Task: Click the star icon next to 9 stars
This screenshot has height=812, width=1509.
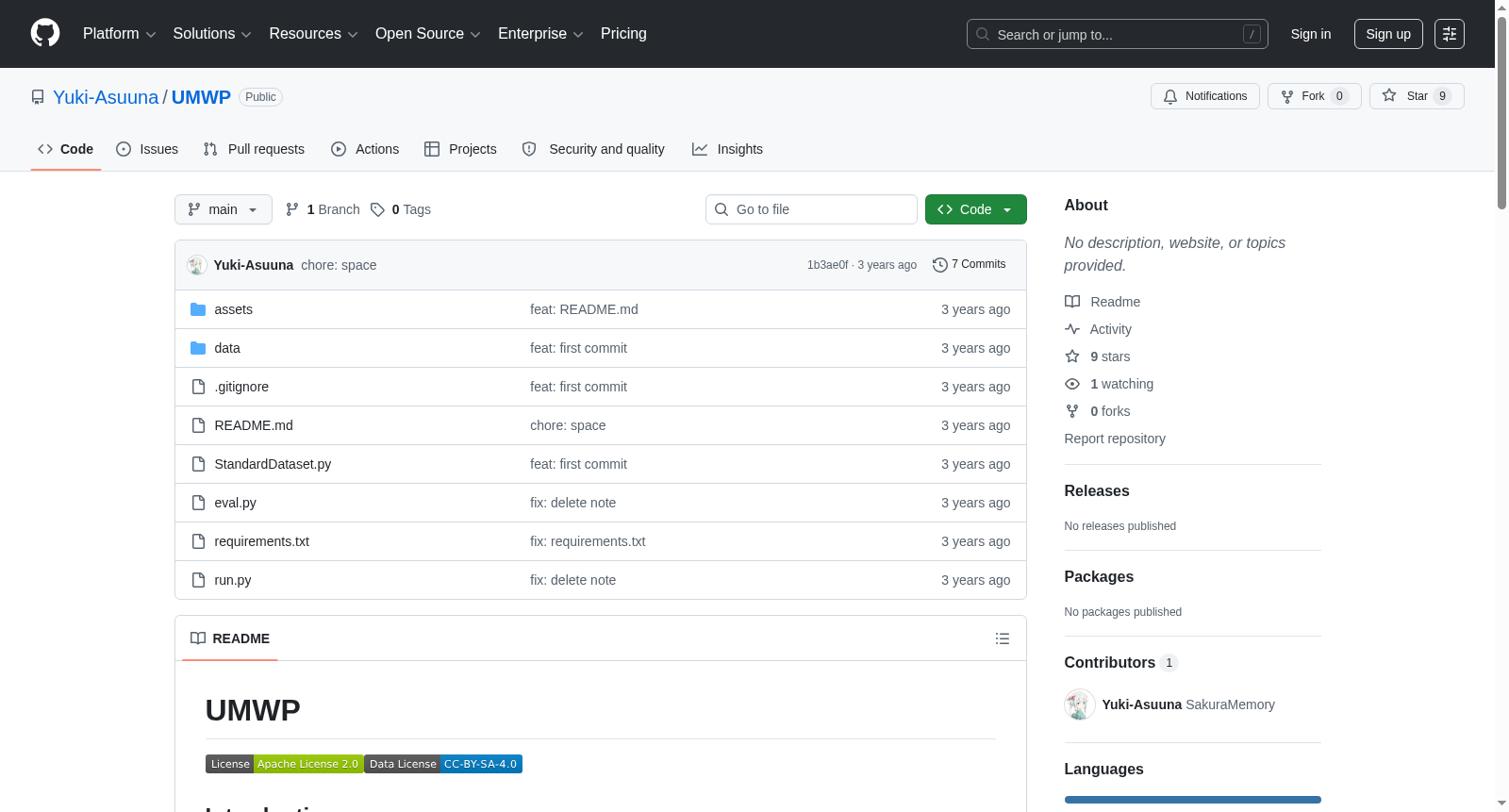Action: (x=1072, y=356)
